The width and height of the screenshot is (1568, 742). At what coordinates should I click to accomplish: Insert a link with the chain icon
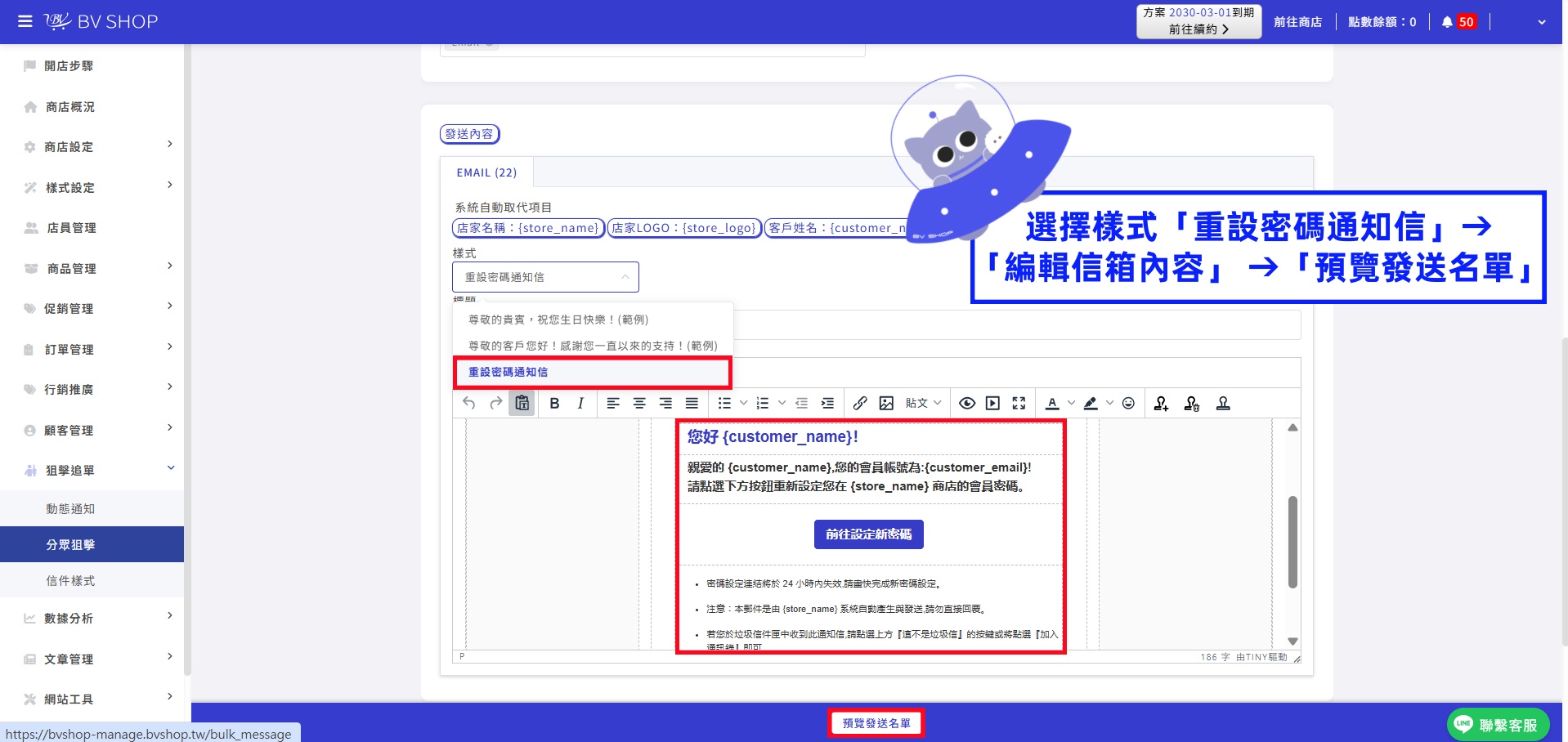coord(860,403)
